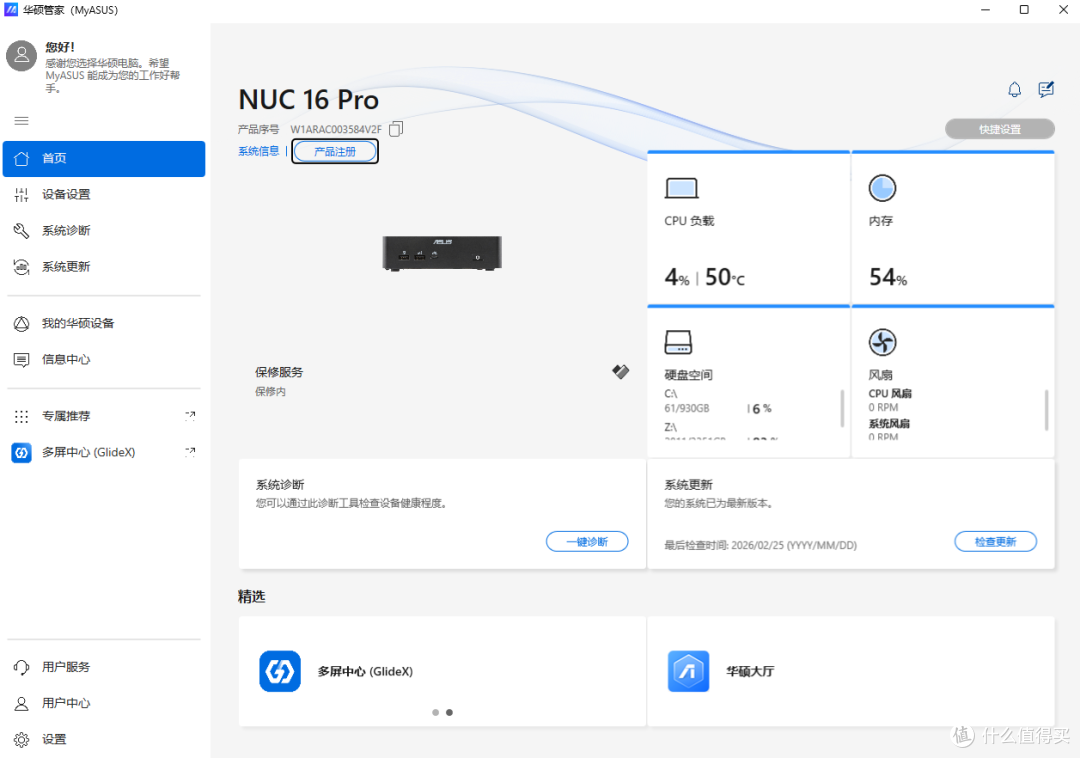Open the notifications bell icon
The image size is (1080, 758).
tap(1014, 90)
